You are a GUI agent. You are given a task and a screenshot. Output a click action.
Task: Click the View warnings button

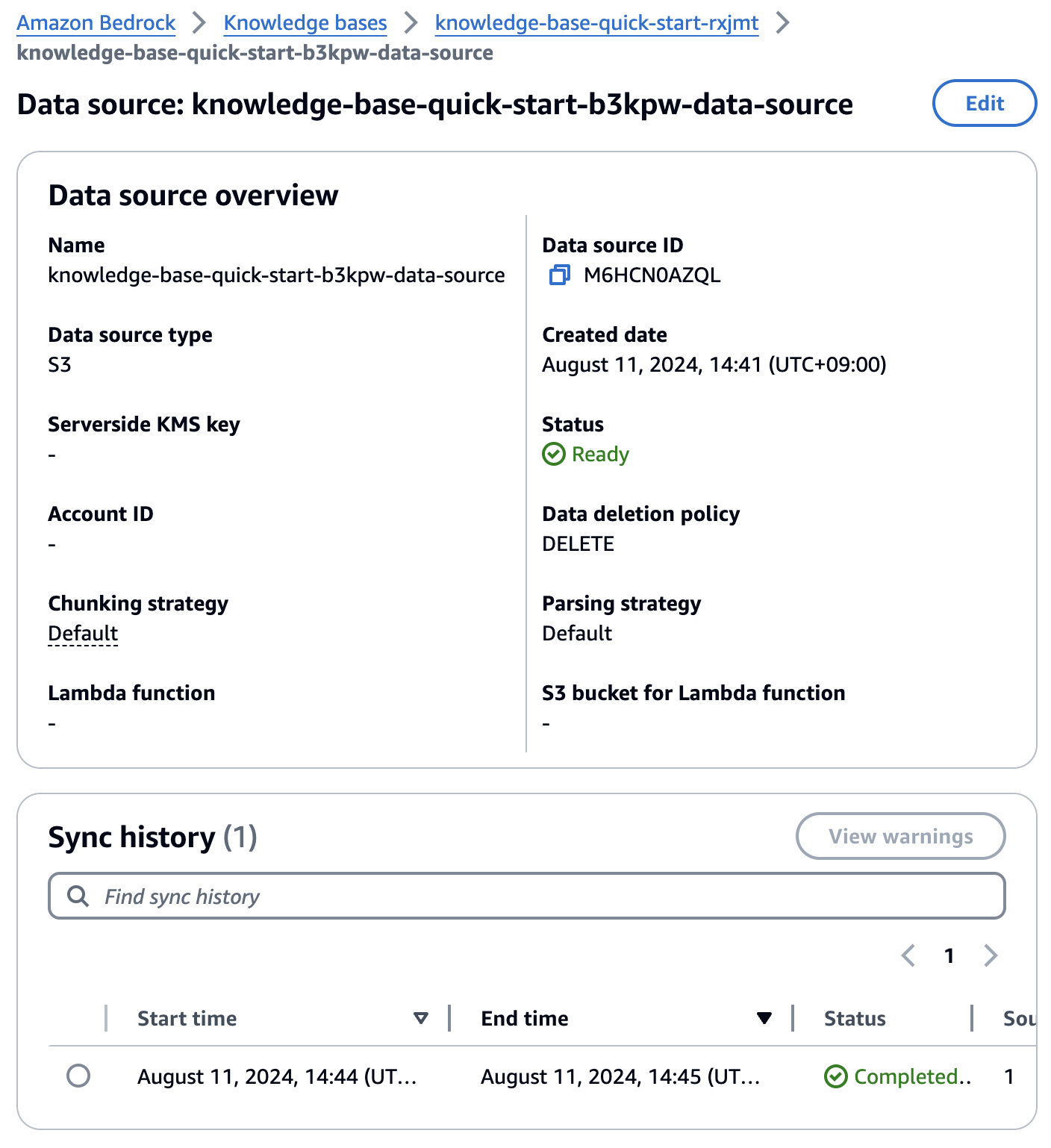[x=900, y=836]
